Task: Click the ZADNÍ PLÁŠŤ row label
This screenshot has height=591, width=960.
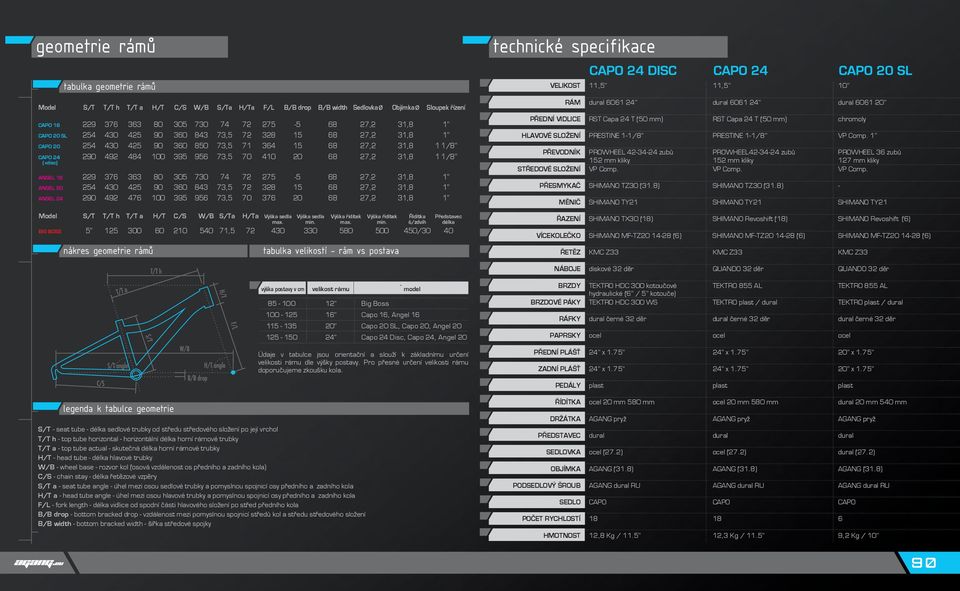Action: pos(536,368)
